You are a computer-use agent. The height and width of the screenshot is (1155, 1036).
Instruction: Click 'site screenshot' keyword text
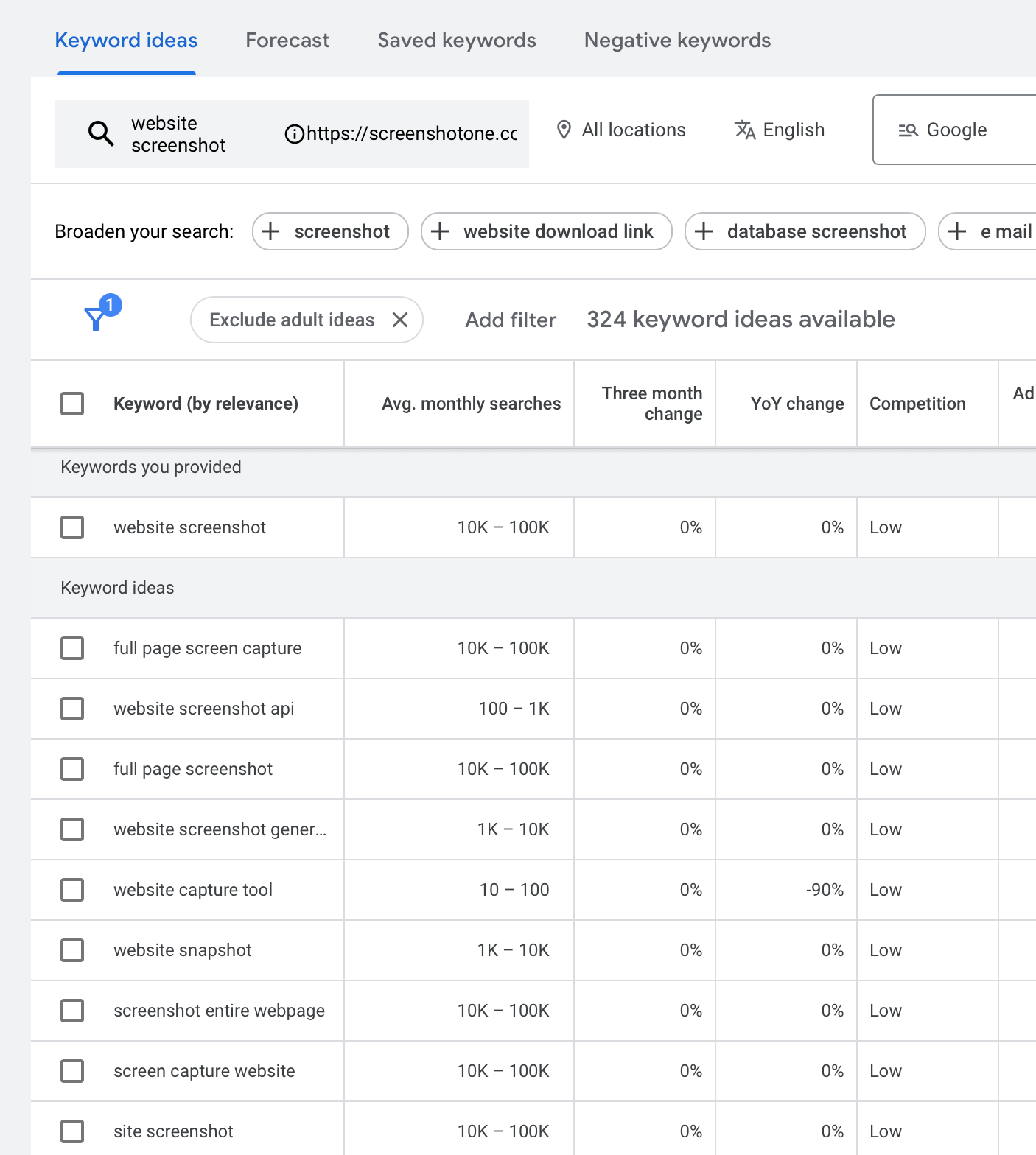click(x=173, y=1131)
